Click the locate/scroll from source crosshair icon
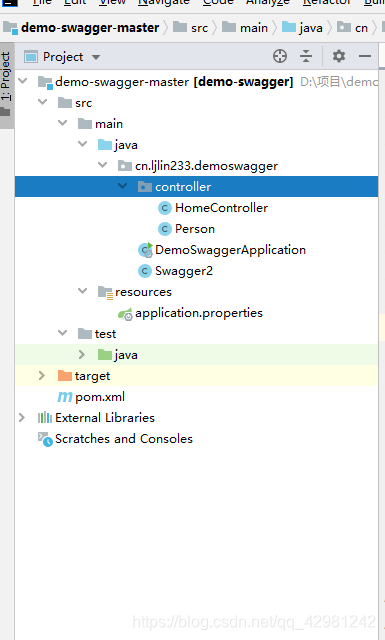Viewport: 385px width, 640px height. [x=280, y=56]
